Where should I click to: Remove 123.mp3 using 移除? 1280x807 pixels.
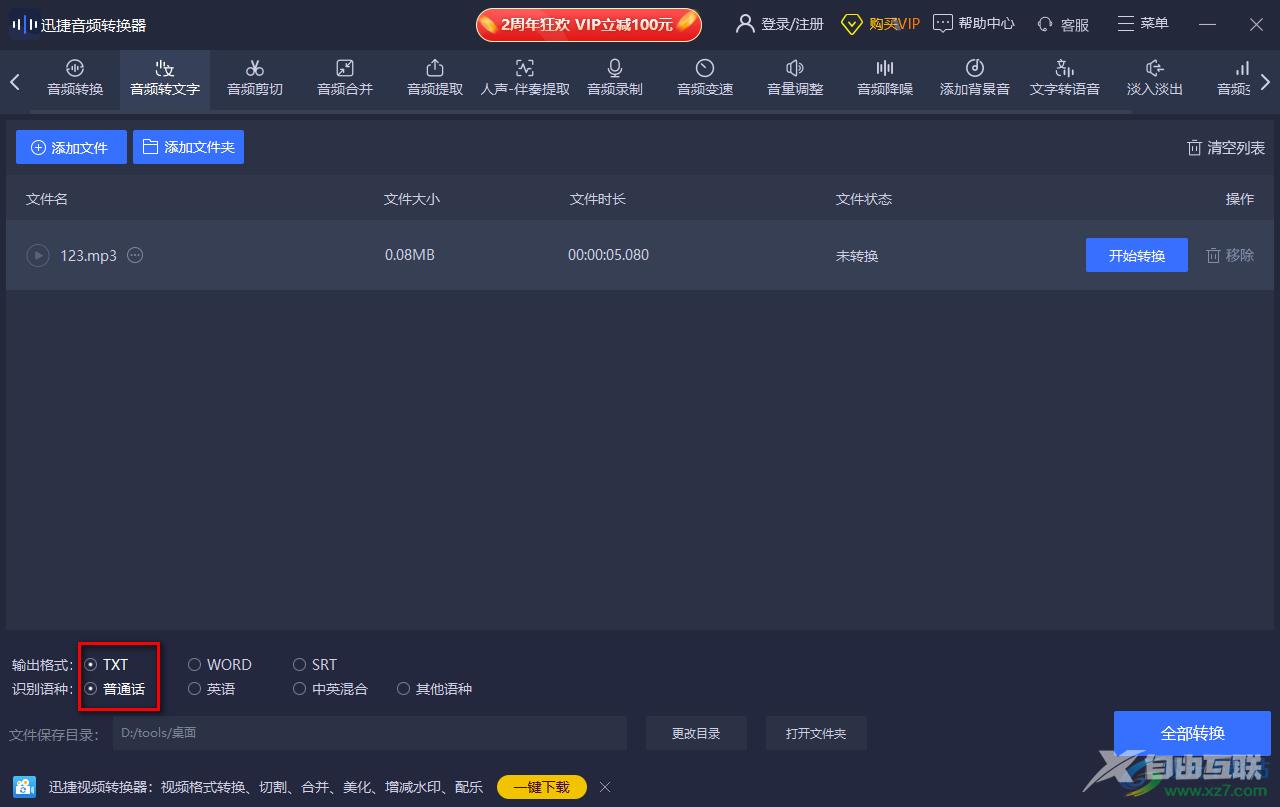coord(1230,255)
